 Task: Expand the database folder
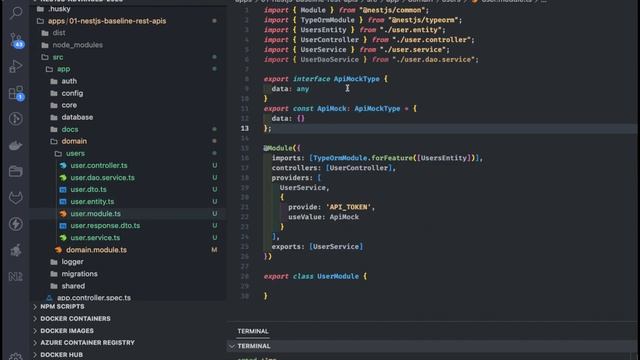point(77,117)
